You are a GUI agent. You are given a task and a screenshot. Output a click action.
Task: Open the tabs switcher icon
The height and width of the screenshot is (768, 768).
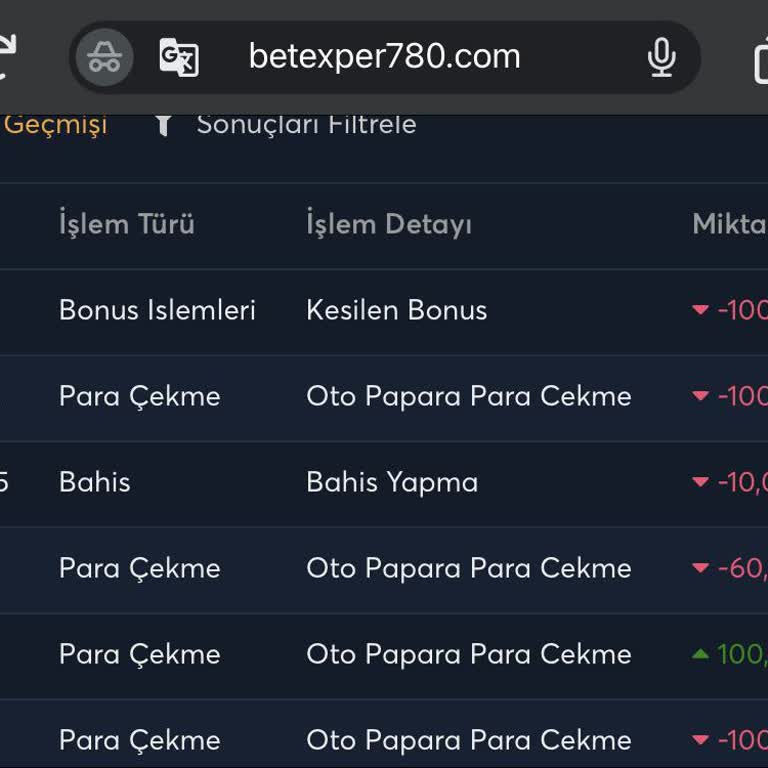pos(760,60)
